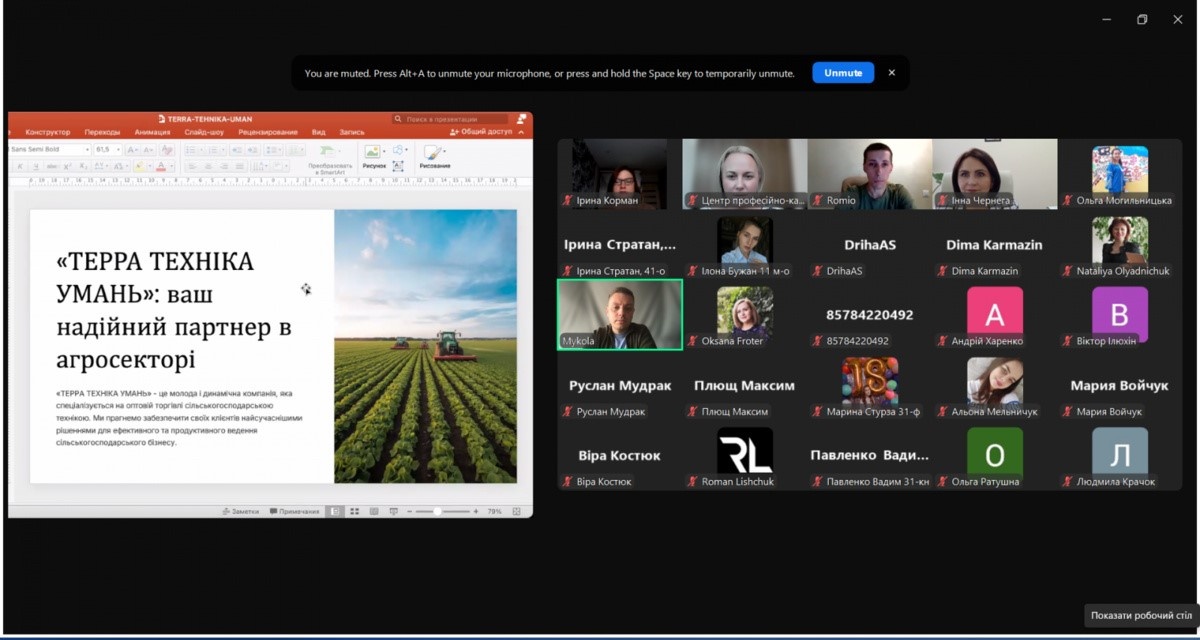Switch to the slide sorter view
The width and height of the screenshot is (1200, 640).
point(355,511)
